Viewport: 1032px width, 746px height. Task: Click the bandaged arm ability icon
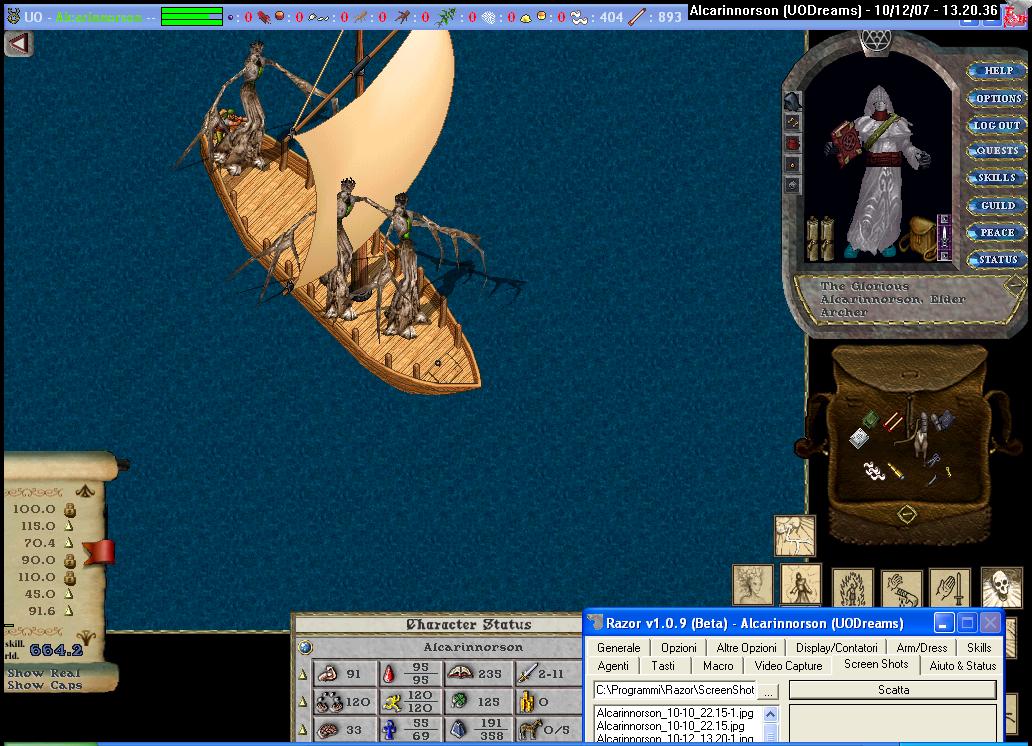point(901,588)
